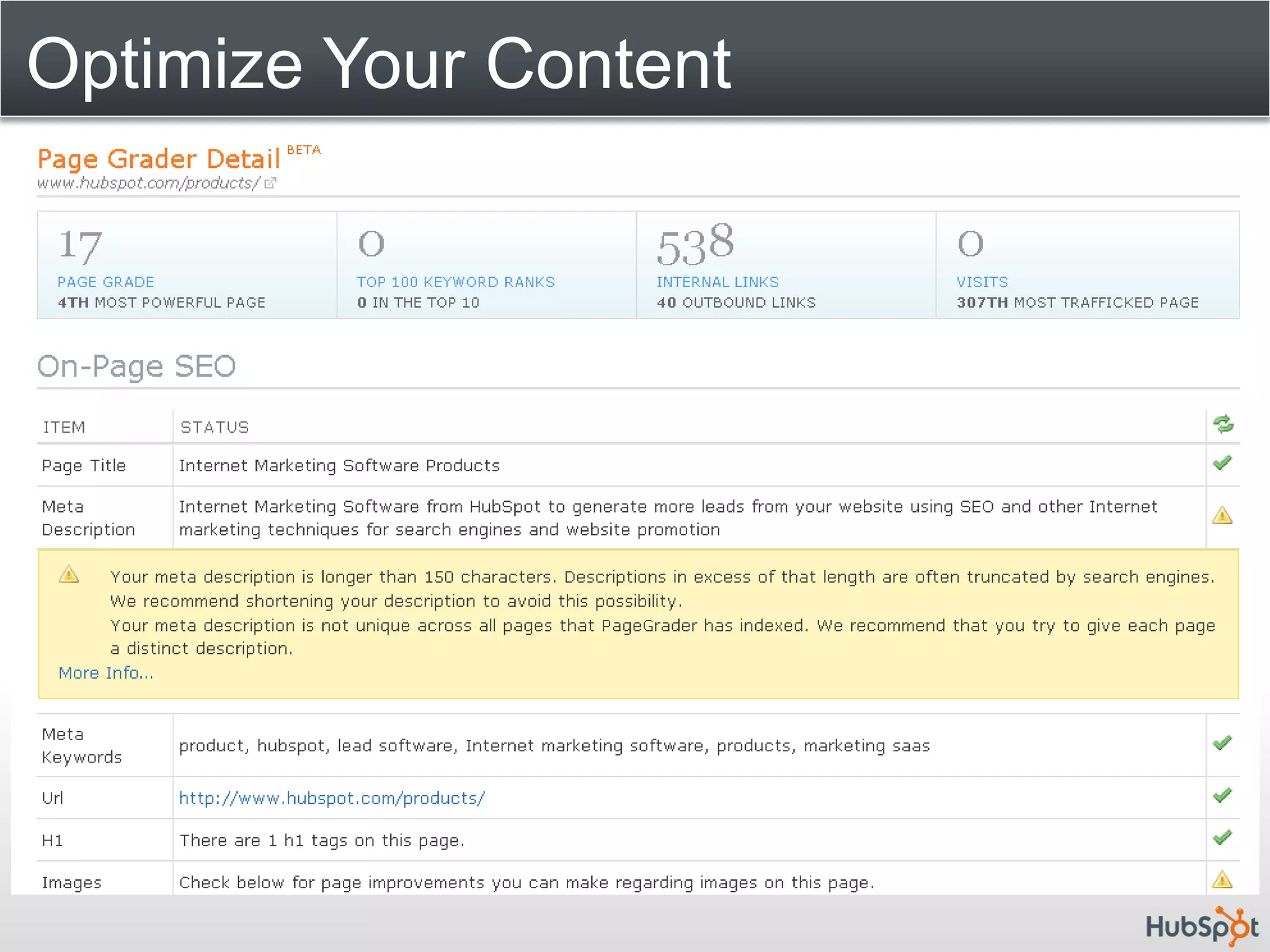Click the meta description status text
Viewport: 1270px width, 952px height.
(x=668, y=518)
